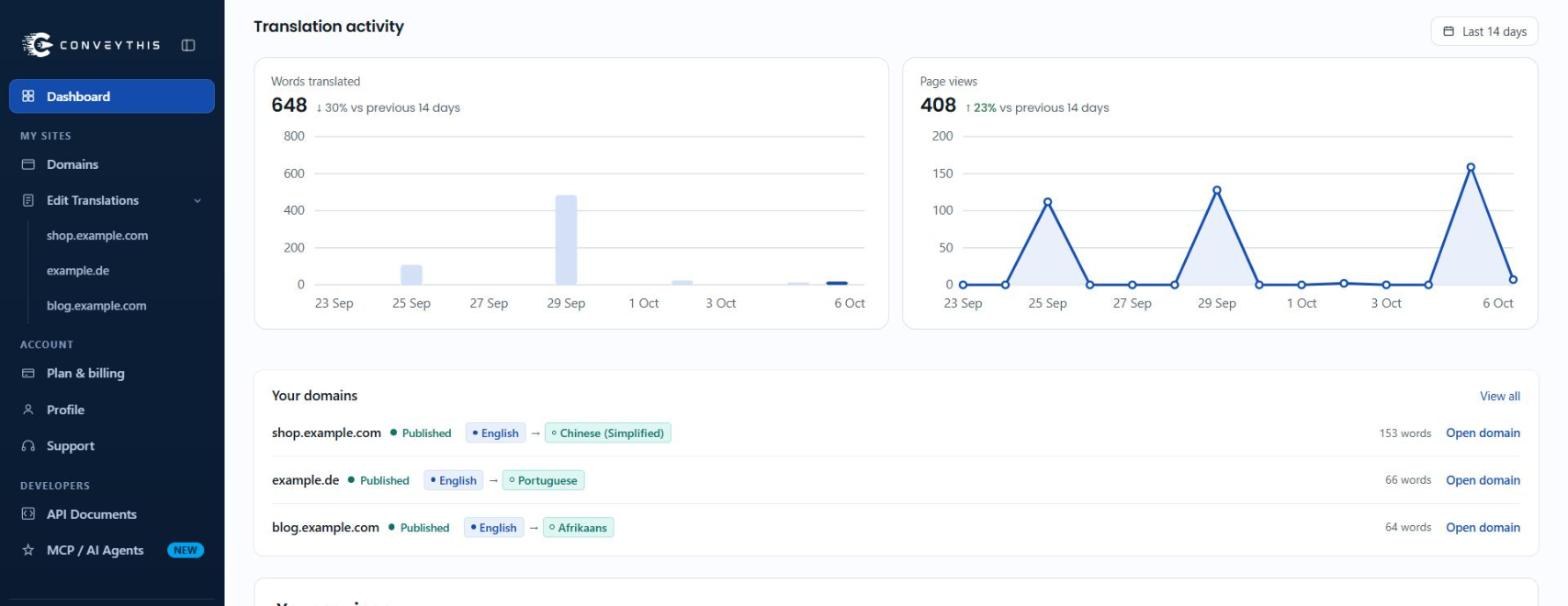The image size is (1568, 606).
Task: Click the Plan & billing card icon
Action: point(28,373)
